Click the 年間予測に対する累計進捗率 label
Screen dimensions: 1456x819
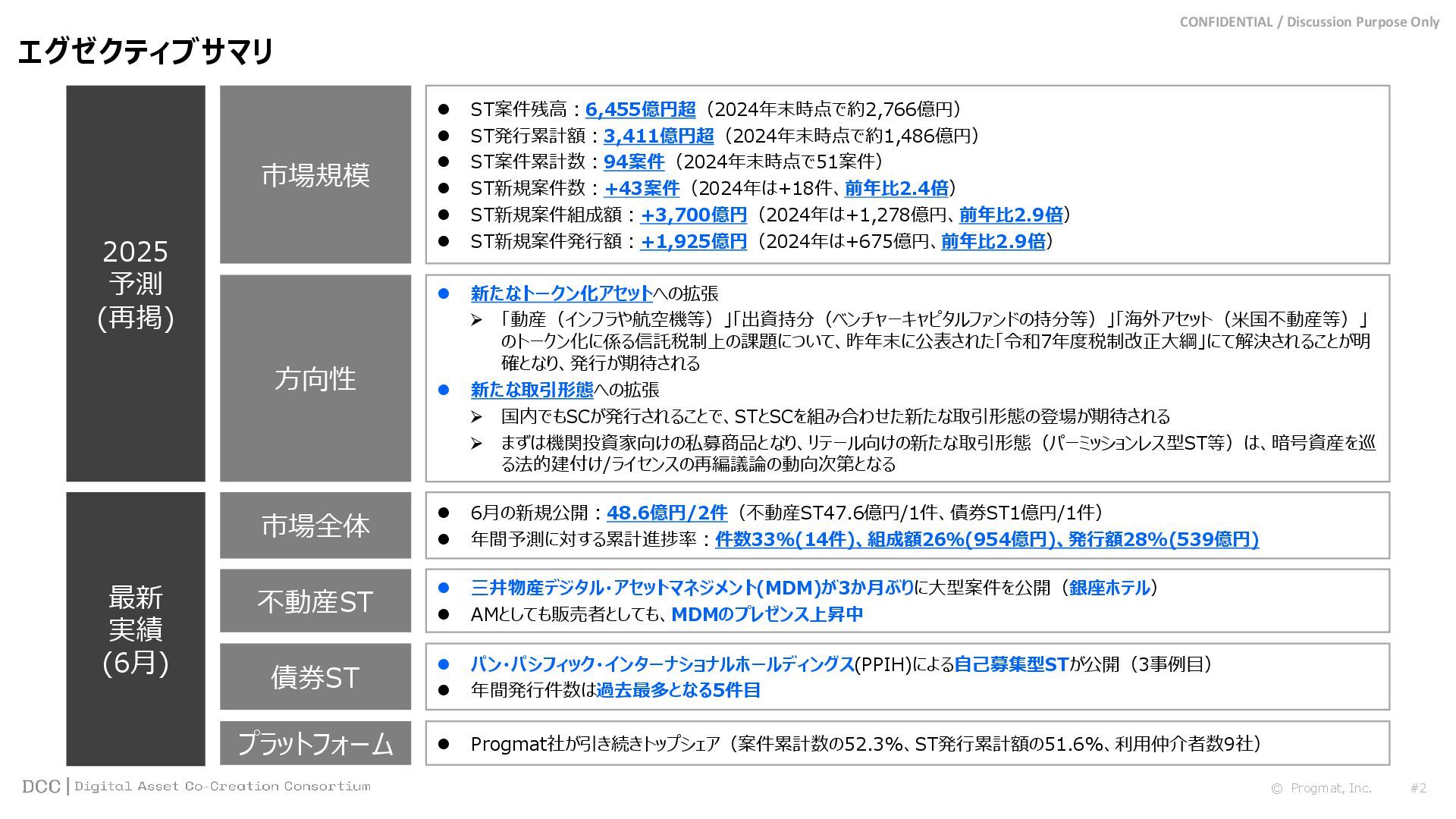coord(583,539)
